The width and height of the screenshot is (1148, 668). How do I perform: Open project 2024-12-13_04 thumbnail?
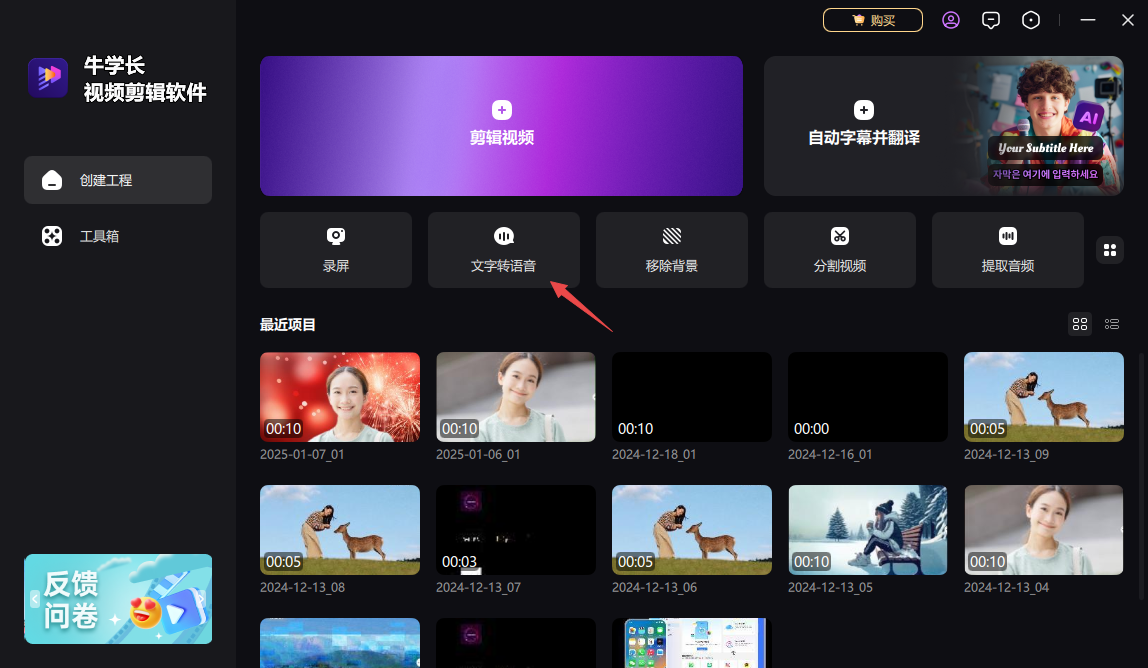coord(1044,530)
